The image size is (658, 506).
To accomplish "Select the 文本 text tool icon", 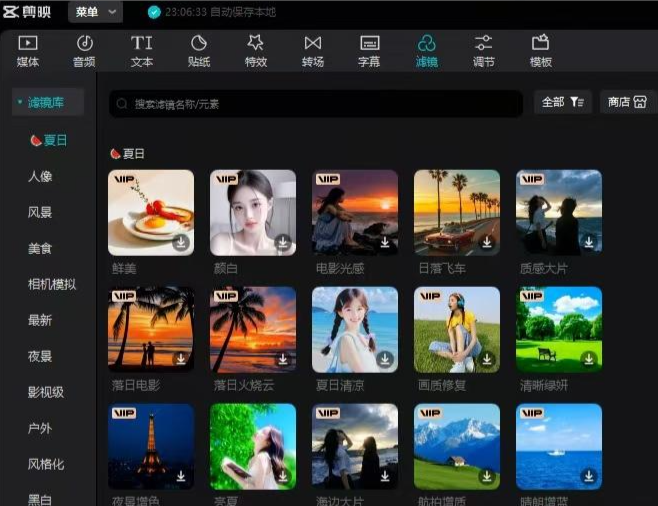I will pyautogui.click(x=141, y=43).
